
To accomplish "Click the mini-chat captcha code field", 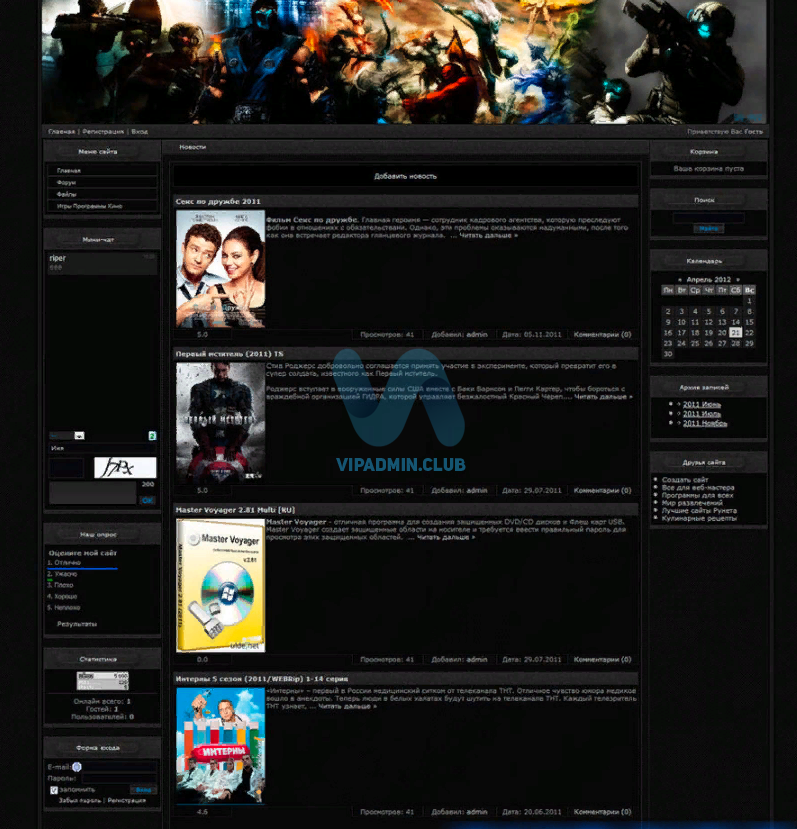I will click(x=67, y=468).
